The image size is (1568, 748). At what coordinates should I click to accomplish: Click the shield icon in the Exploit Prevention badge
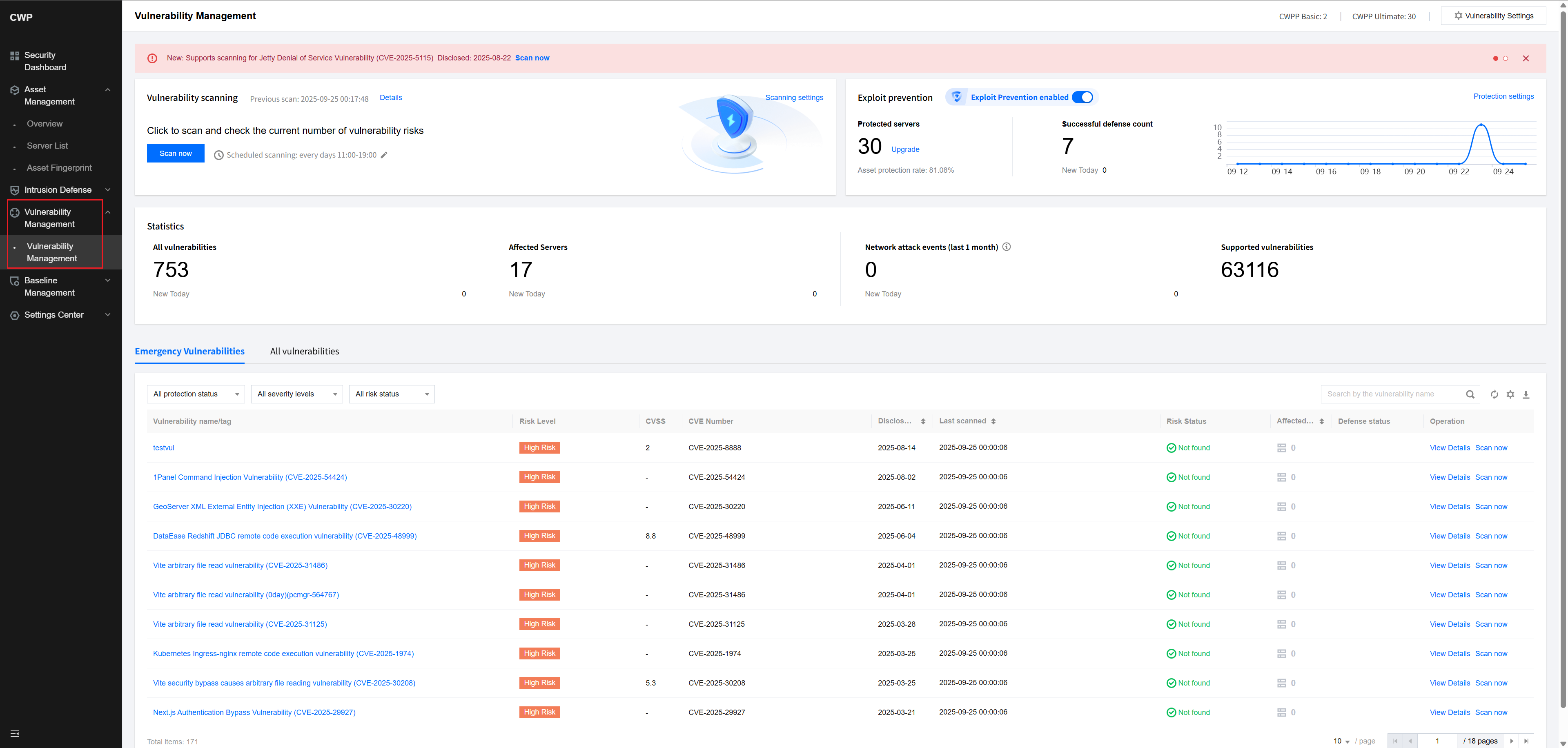(956, 97)
